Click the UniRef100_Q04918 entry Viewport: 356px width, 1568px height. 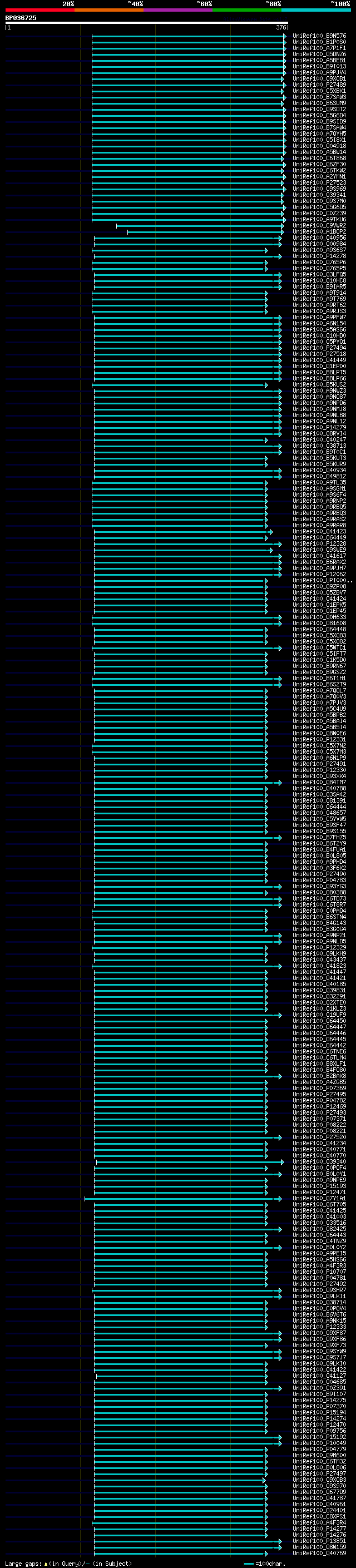click(319, 146)
